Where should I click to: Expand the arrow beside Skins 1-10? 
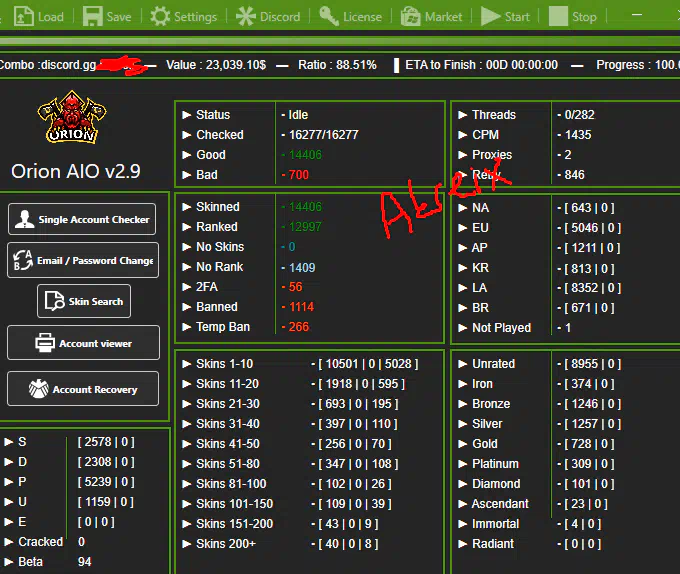tap(187, 364)
